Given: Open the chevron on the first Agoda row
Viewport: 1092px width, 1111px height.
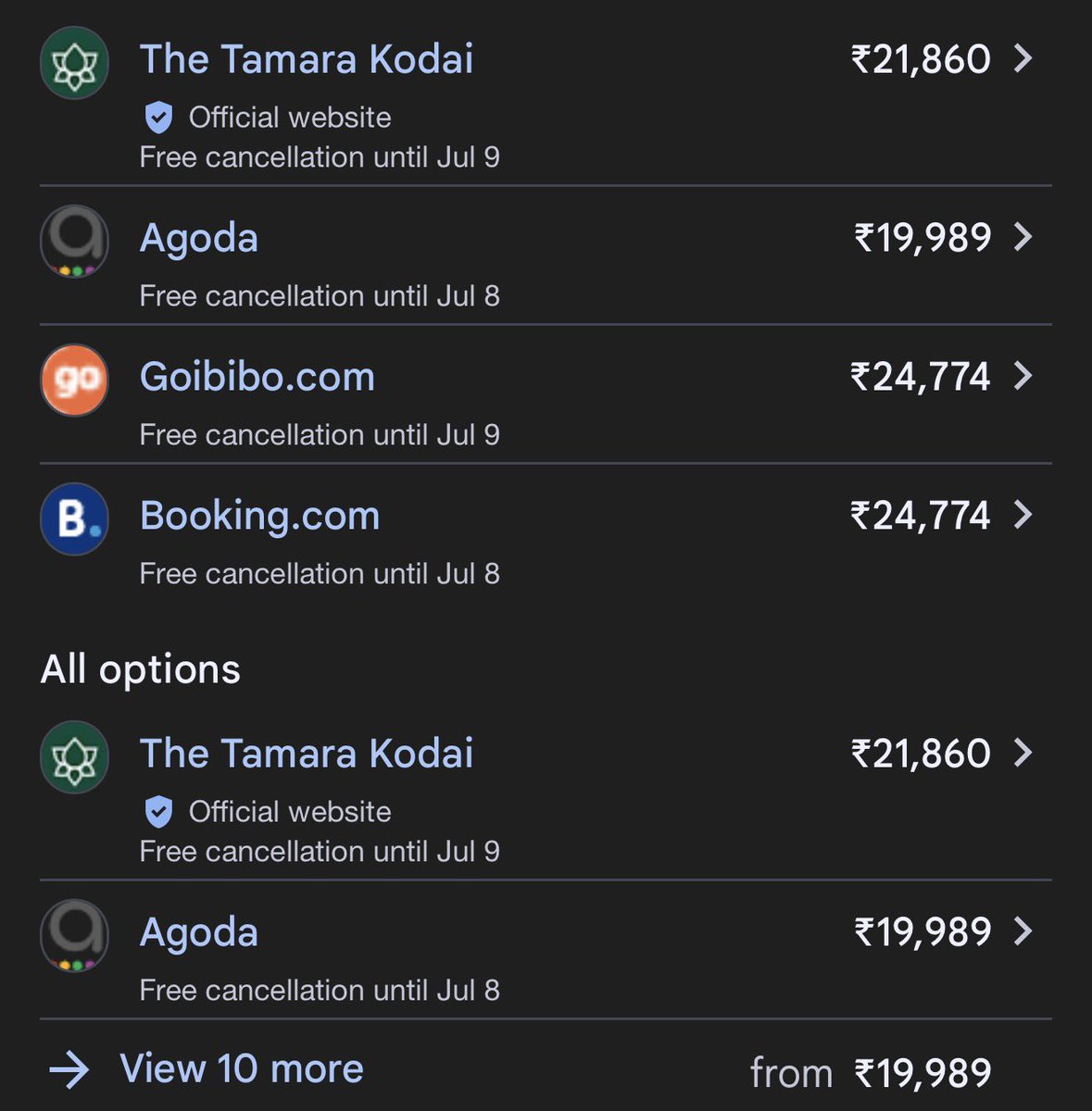Looking at the screenshot, I should (1023, 237).
